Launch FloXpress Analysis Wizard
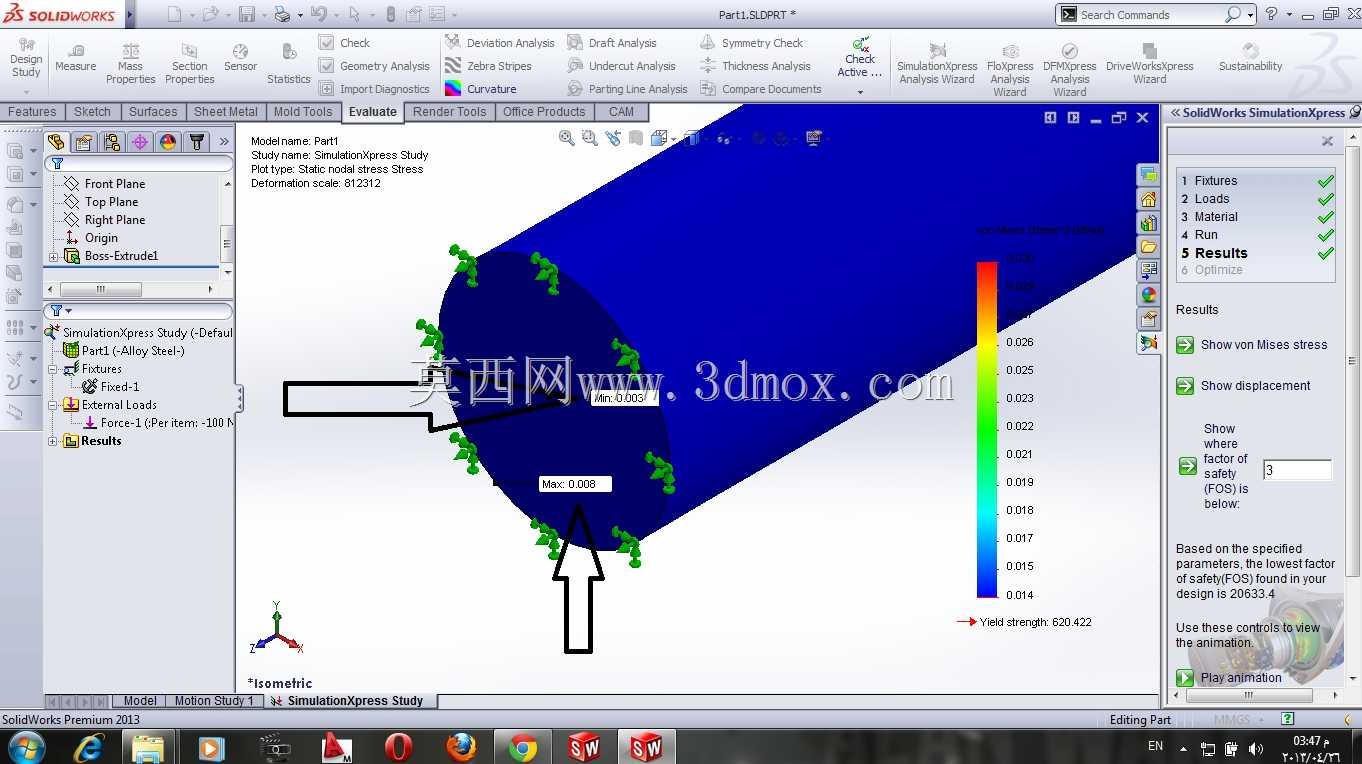This screenshot has width=1362, height=764. pyautogui.click(x=1010, y=69)
